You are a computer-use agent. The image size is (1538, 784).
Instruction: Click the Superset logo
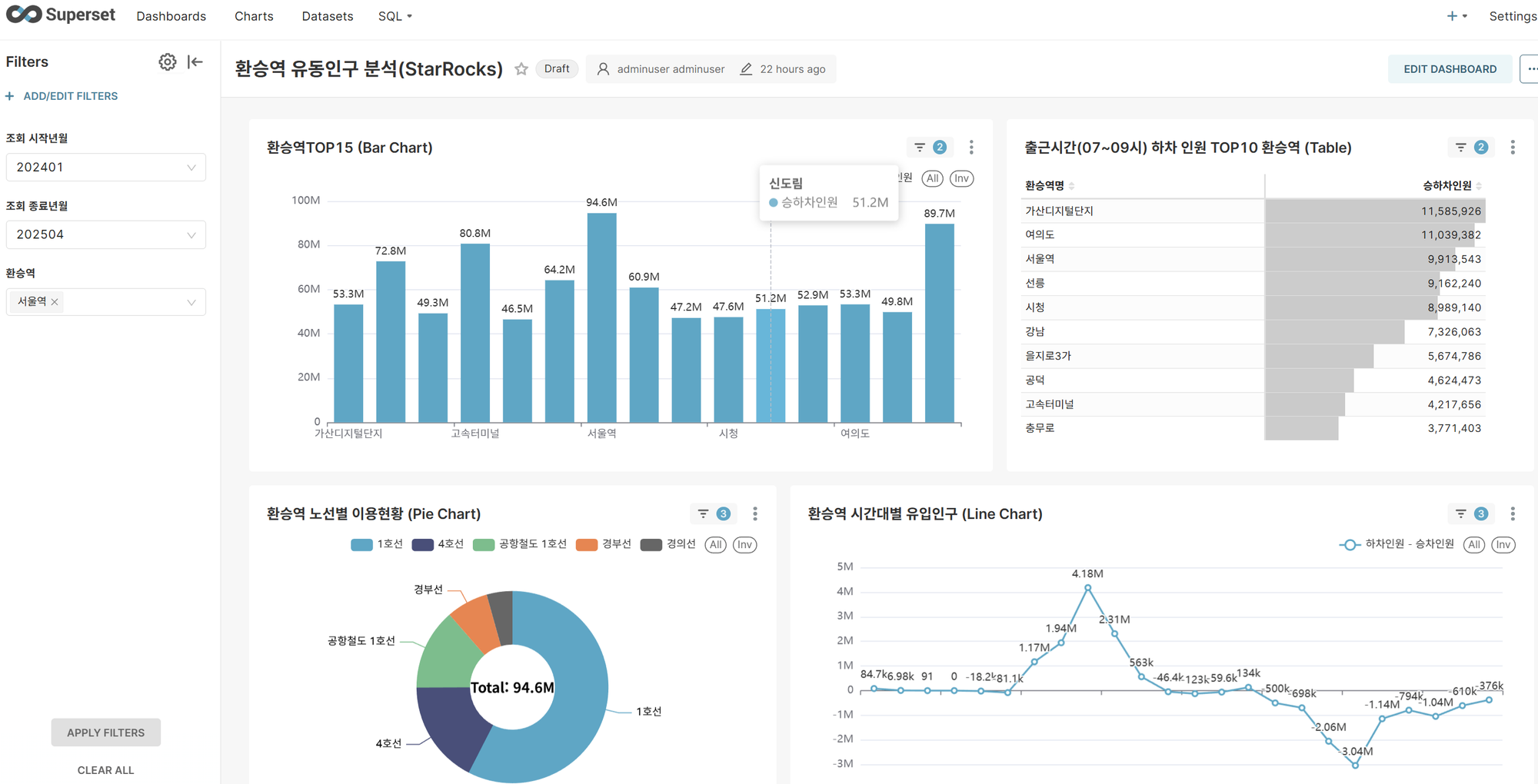point(61,15)
